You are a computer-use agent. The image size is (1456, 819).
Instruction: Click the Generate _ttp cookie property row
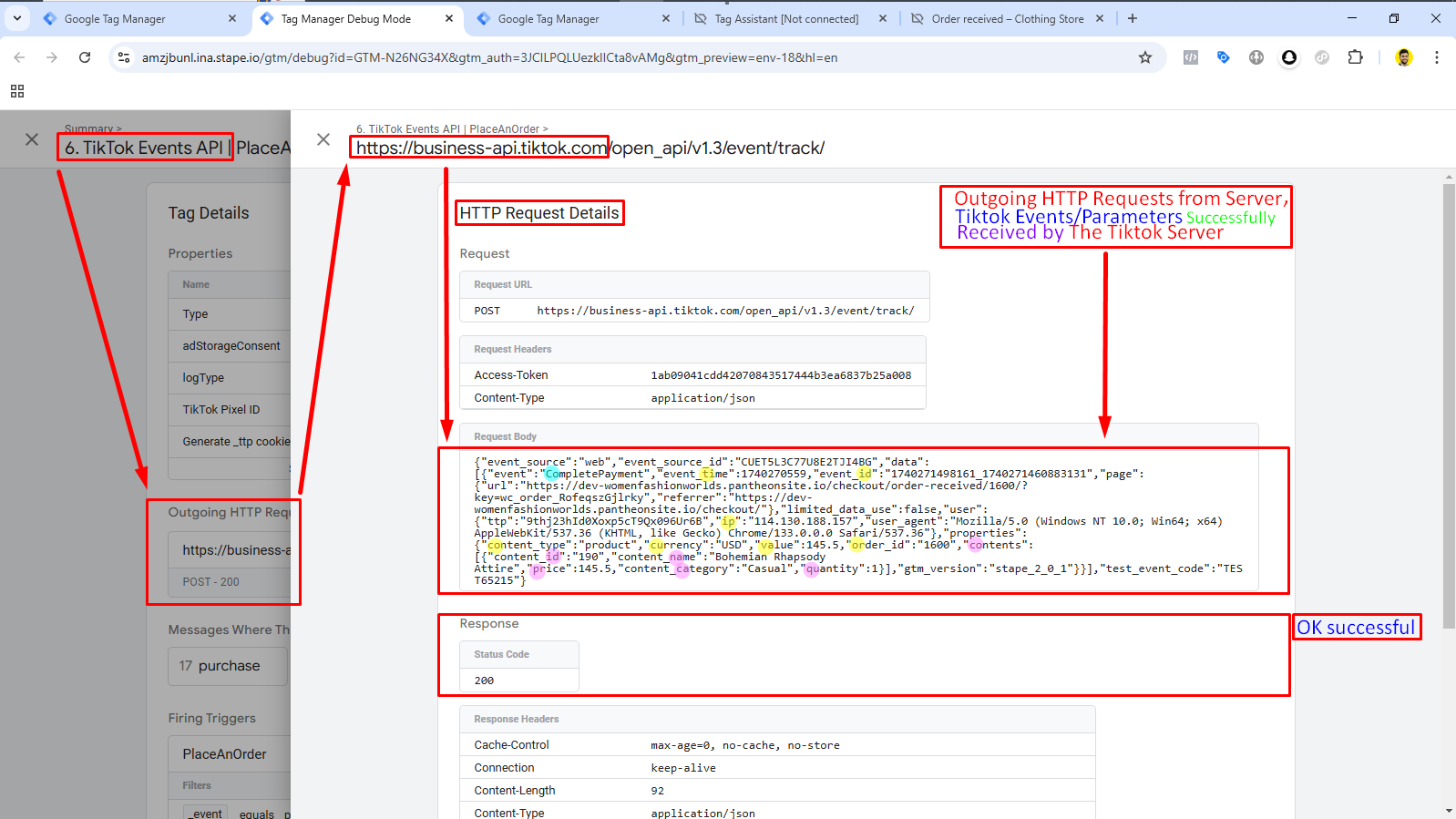point(230,442)
